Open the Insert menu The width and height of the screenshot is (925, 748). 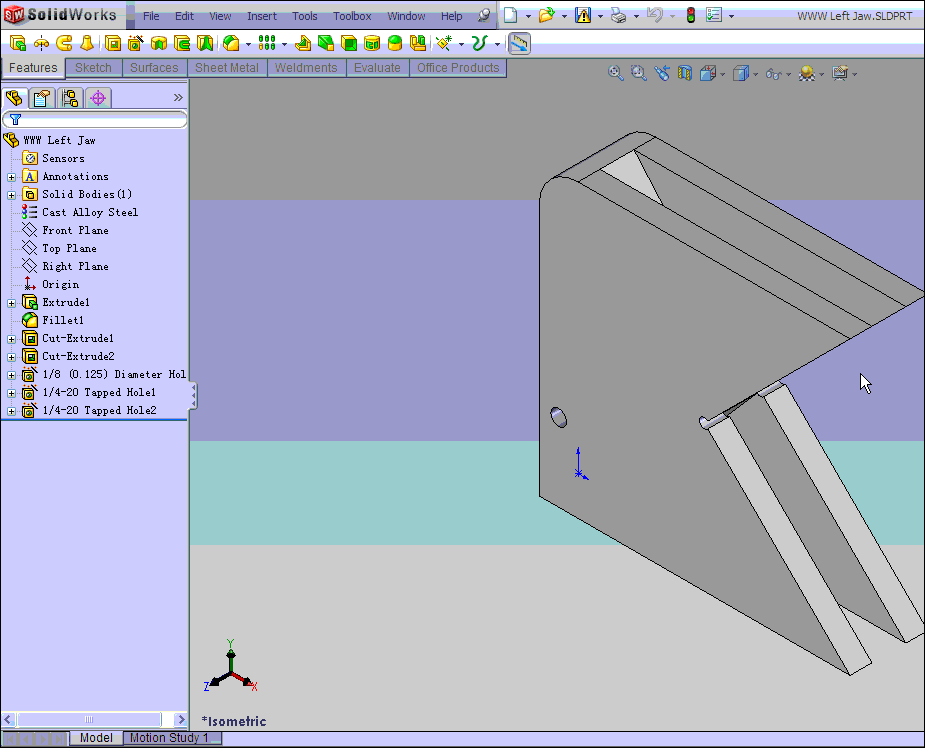coord(262,16)
